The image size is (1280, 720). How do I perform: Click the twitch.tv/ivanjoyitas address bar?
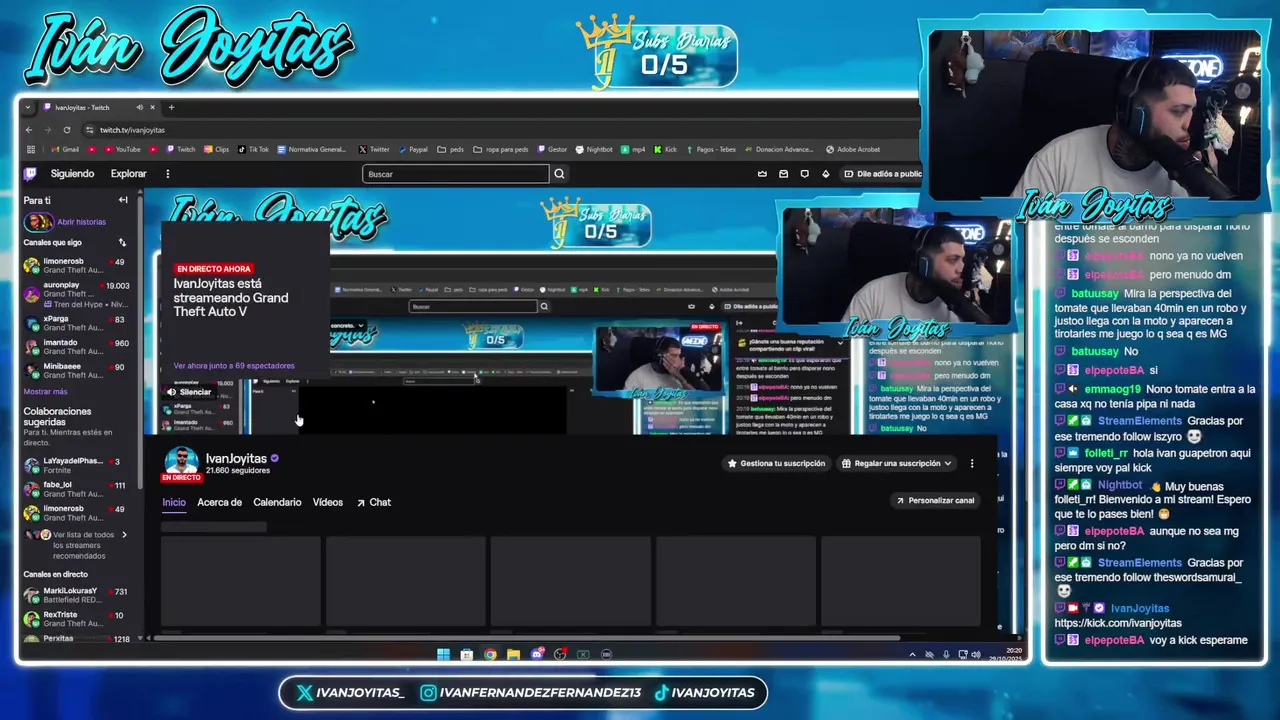pyautogui.click(x=132, y=130)
